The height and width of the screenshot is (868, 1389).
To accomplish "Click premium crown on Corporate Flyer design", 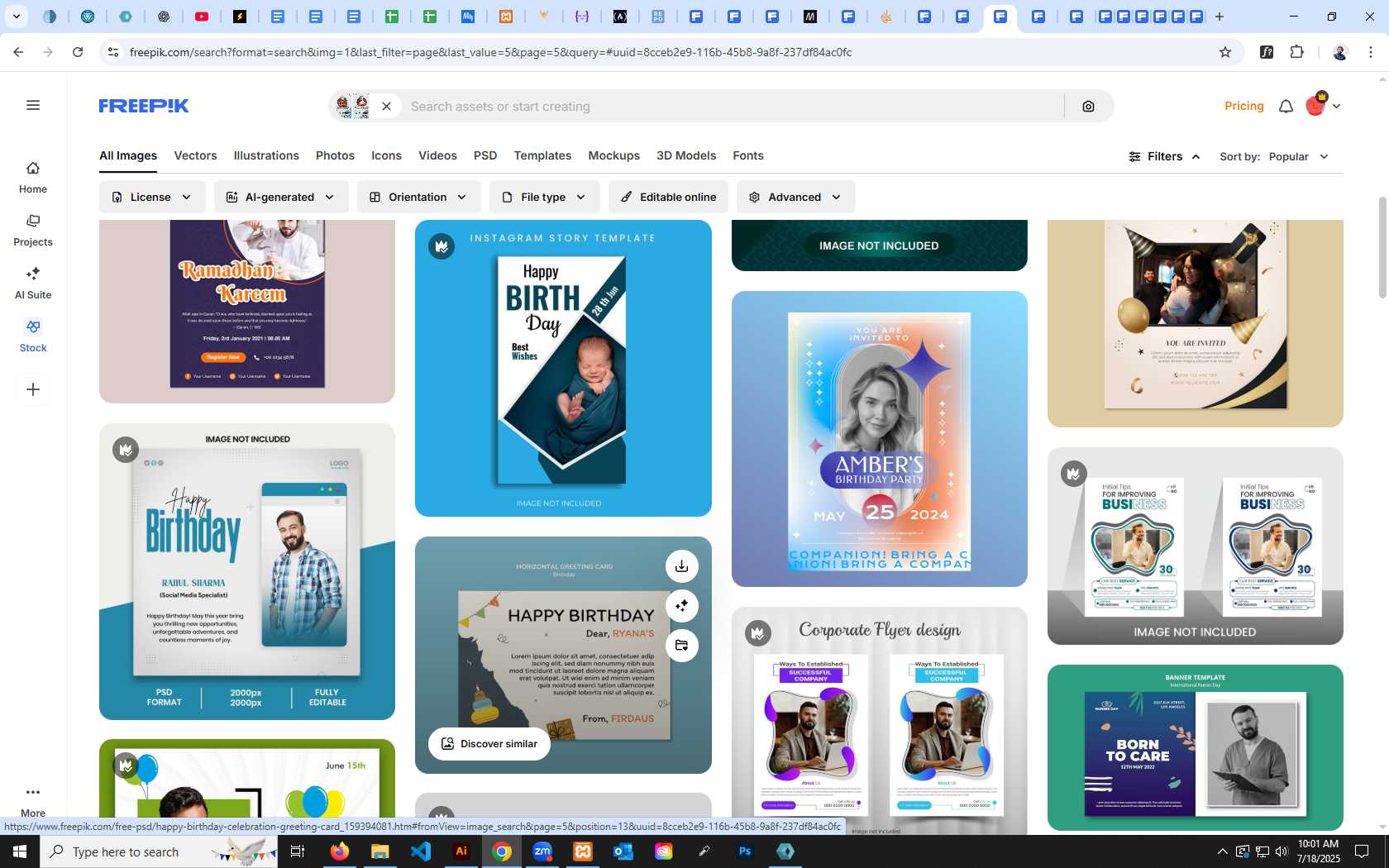I will (757, 633).
